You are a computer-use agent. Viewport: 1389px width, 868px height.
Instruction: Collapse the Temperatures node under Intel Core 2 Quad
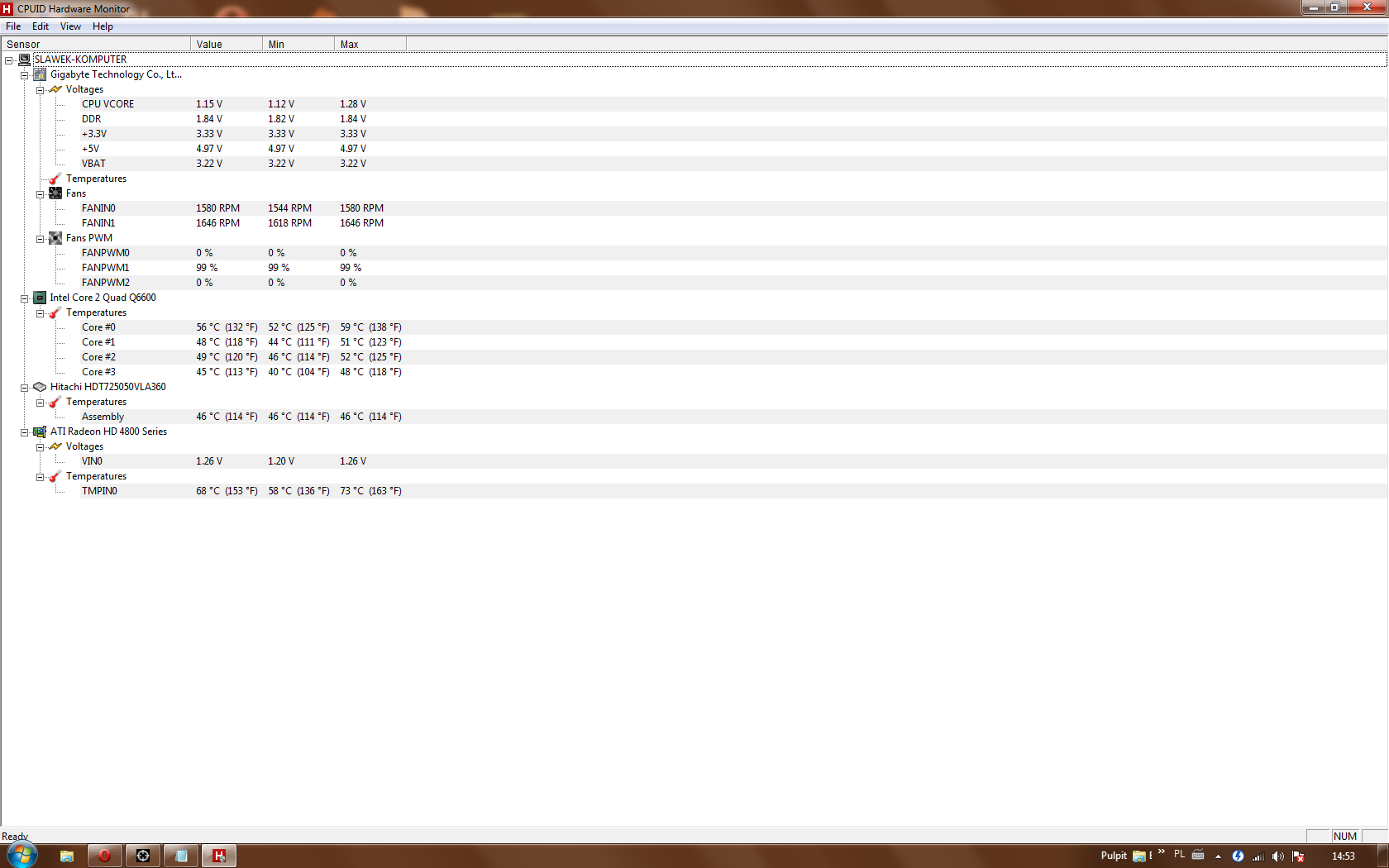[40, 313]
